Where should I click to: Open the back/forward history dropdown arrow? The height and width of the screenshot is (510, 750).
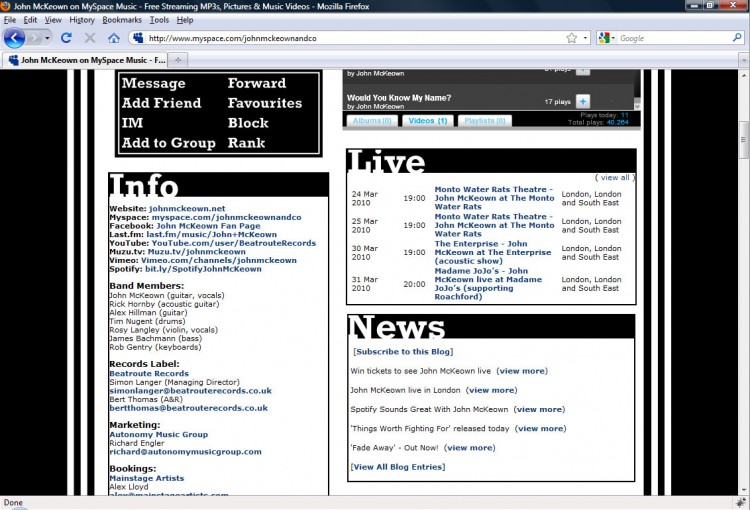click(47, 38)
